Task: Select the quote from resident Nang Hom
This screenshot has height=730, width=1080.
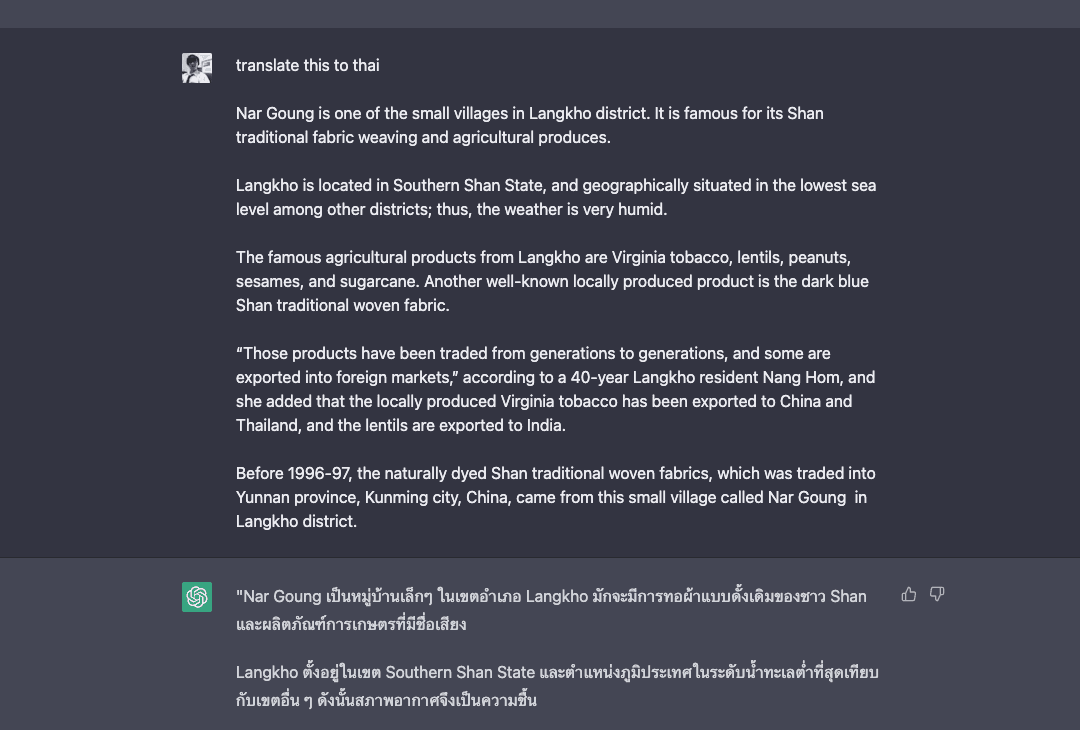Action: (556, 389)
